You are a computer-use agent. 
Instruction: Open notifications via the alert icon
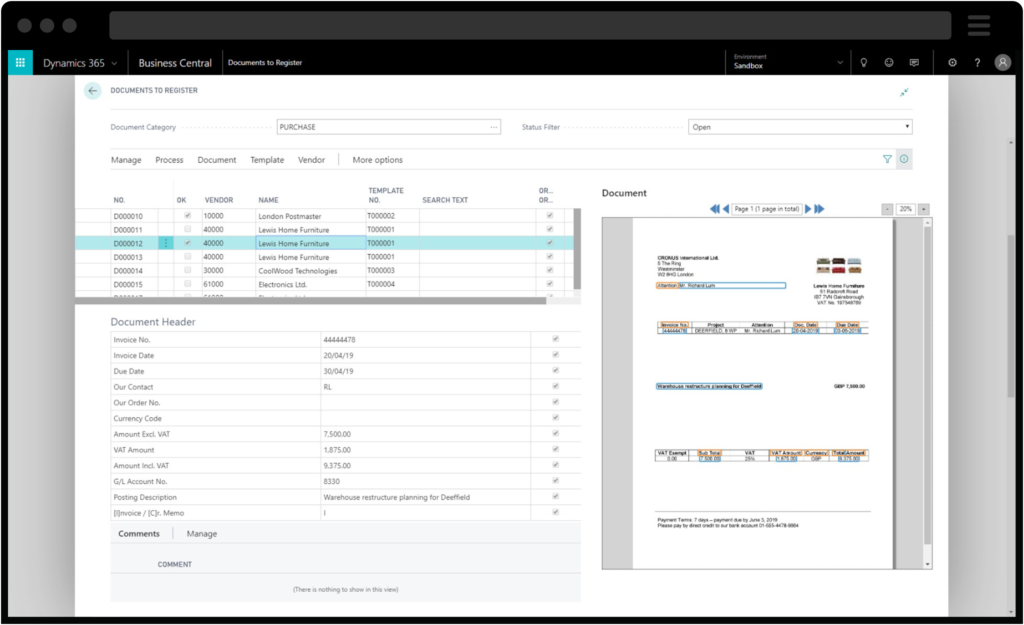coord(915,62)
